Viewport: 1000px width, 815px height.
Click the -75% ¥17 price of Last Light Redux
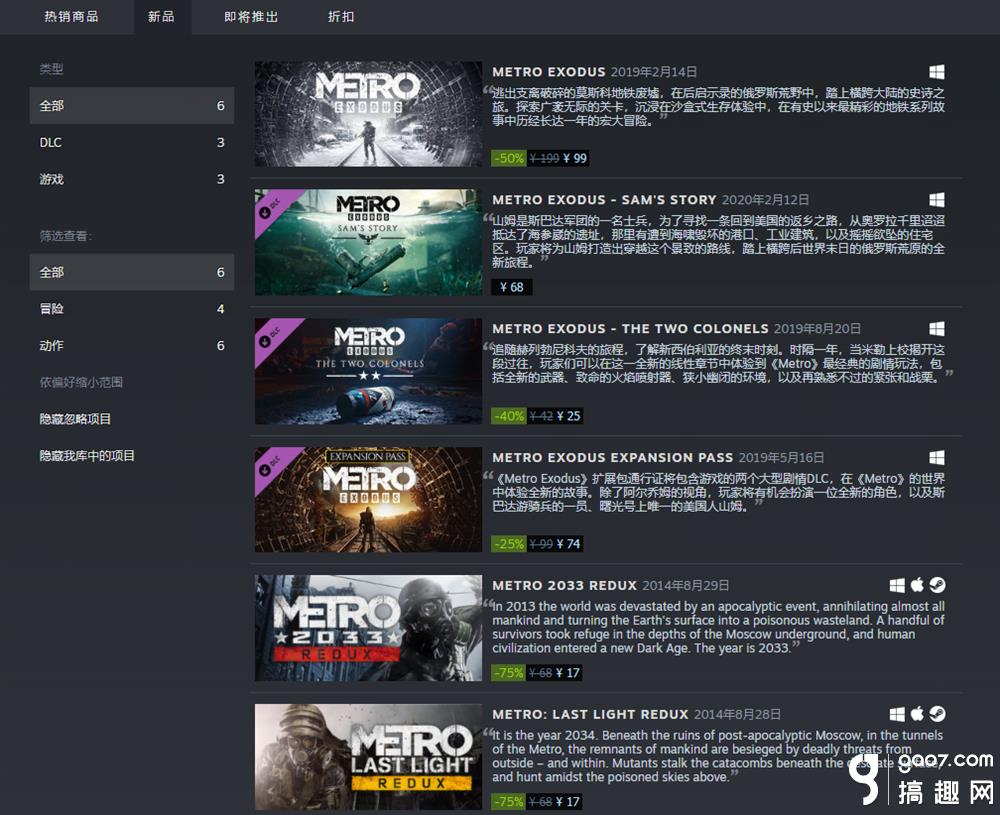537,802
